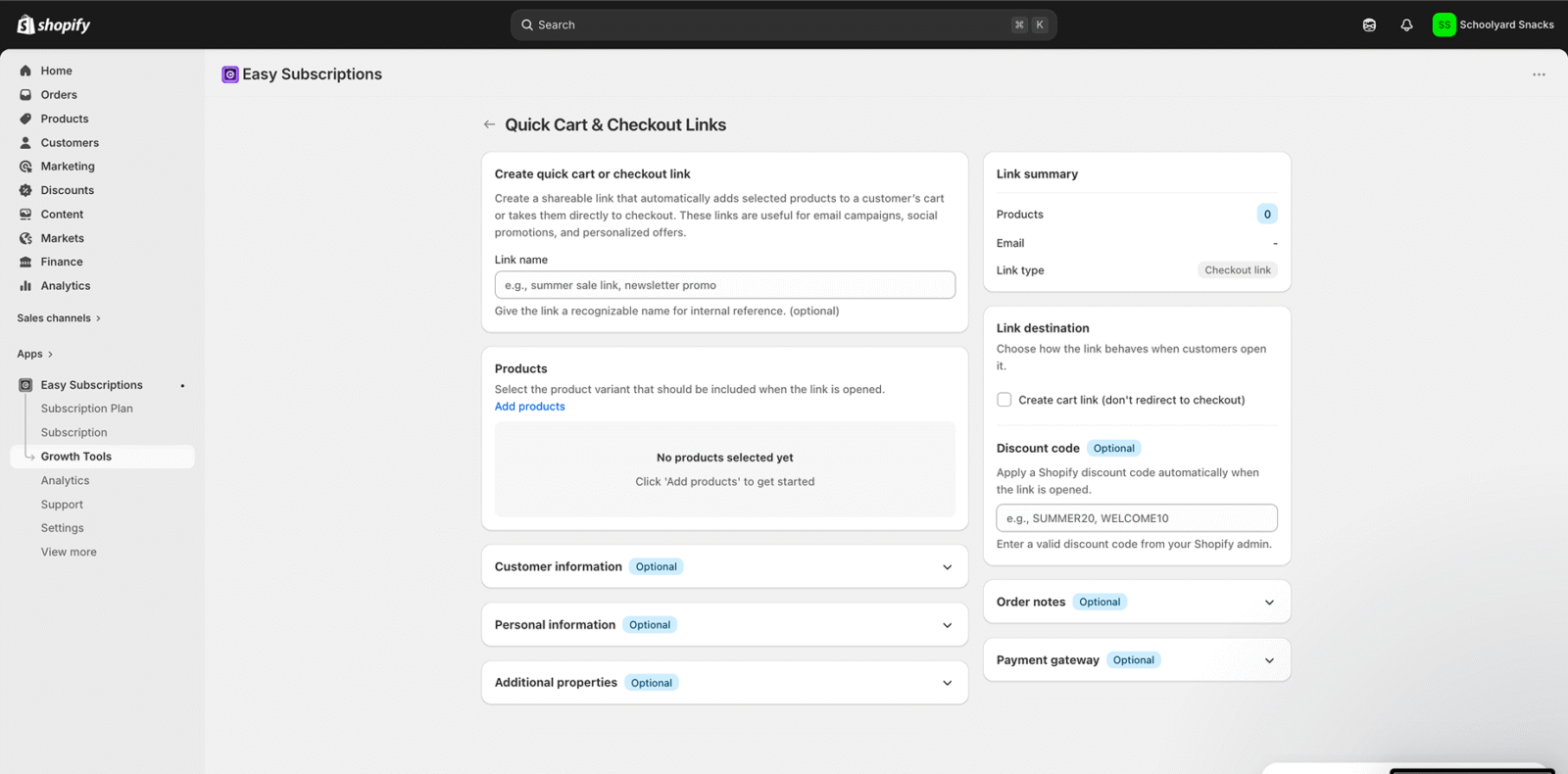Click the Marketing target icon

coord(25,167)
